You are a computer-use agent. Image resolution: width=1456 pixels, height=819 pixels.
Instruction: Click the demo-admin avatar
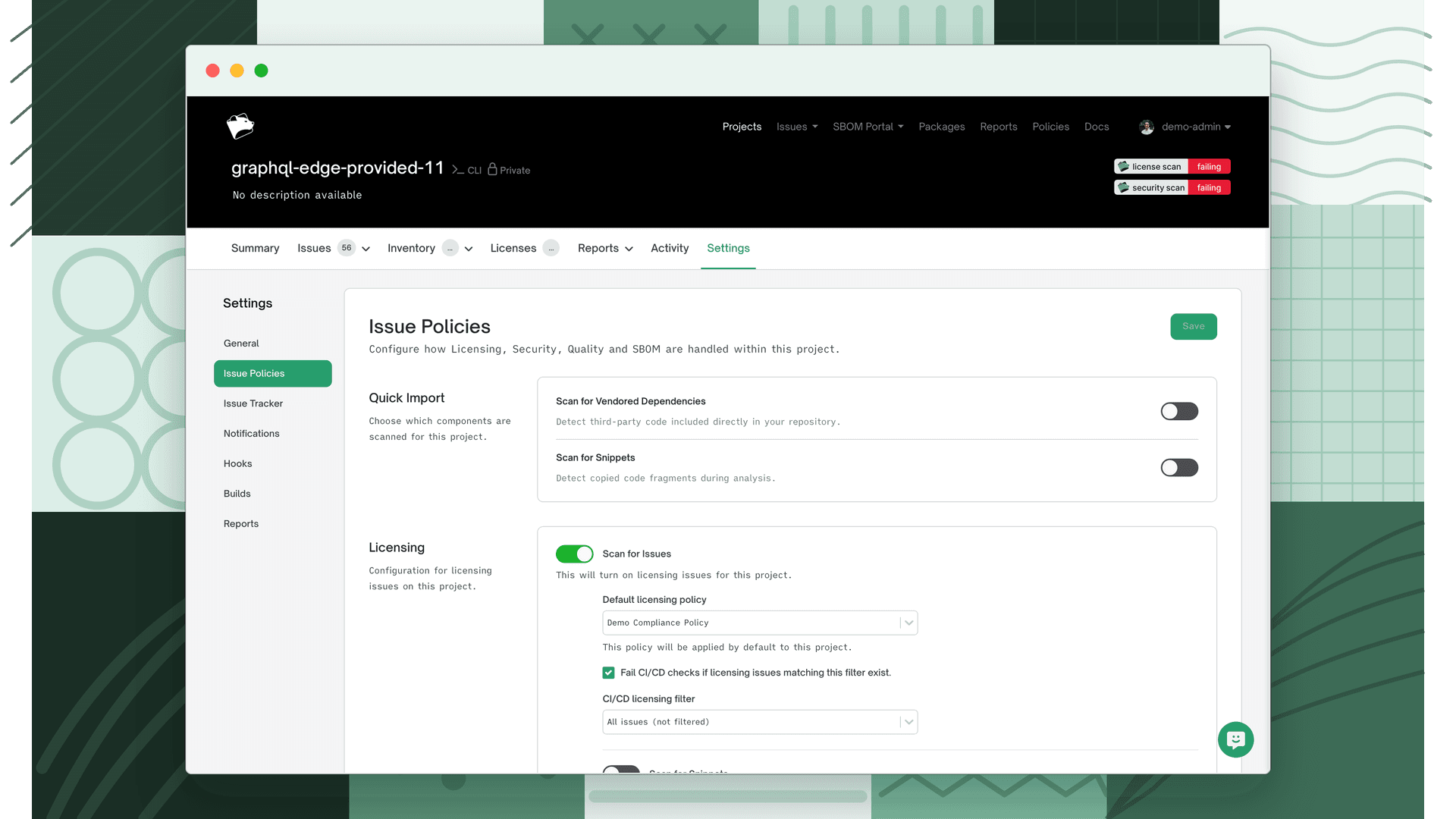1147,127
